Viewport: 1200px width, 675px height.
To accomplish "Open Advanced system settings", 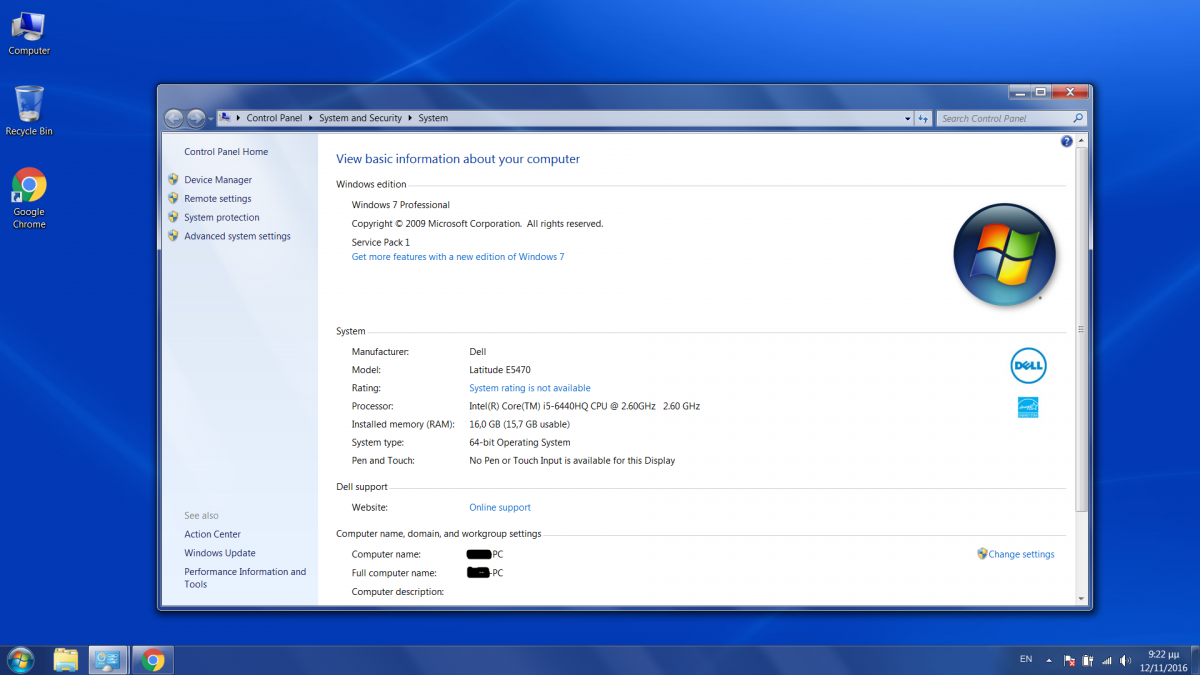I will click(x=237, y=236).
